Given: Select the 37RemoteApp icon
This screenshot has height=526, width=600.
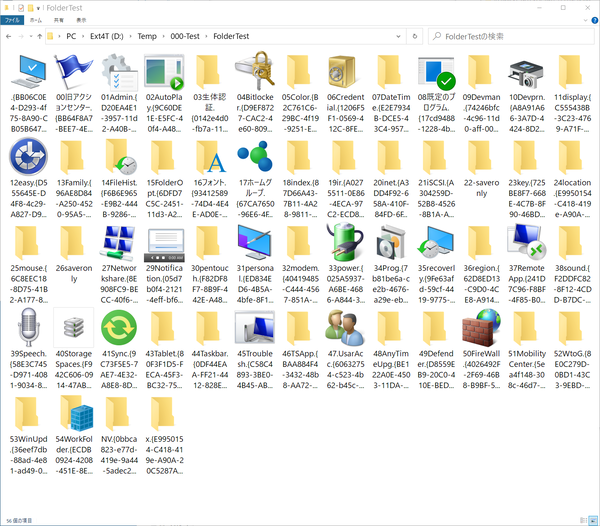Looking at the screenshot, I should (x=526, y=243).
